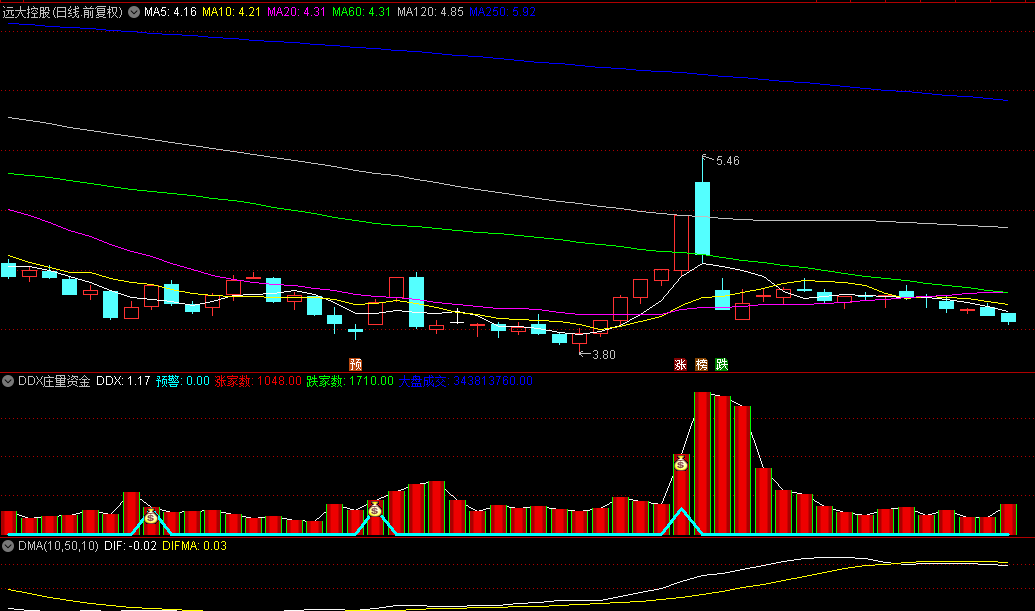Click the leftmost money bag signal icon
Viewport: 1035px width, 611px height.
click(151, 516)
